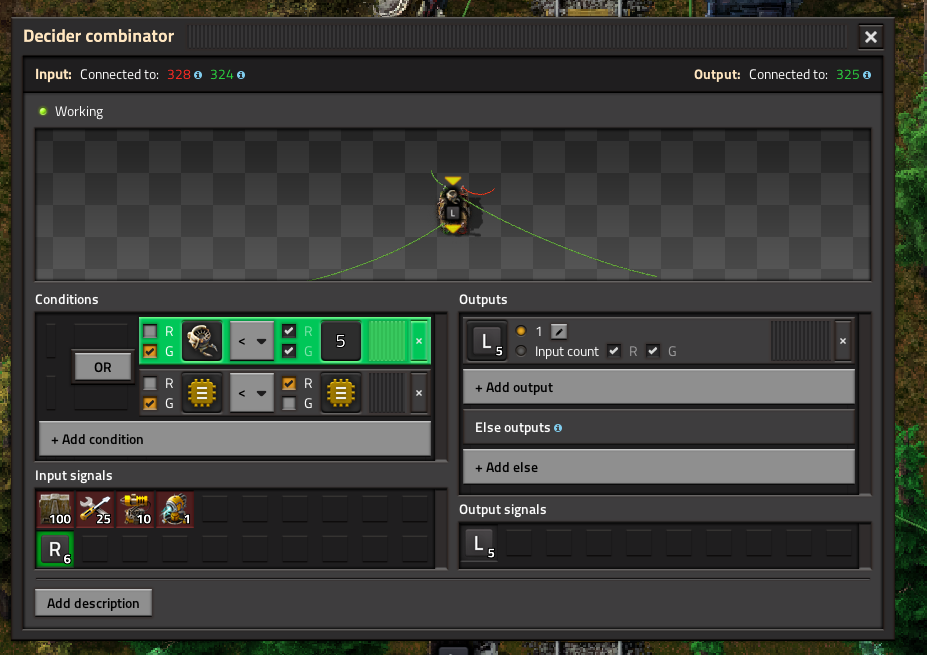The height and width of the screenshot is (655, 927).
Task: Toggle red wire checkbox on second condition's right signal
Action: pyautogui.click(x=289, y=383)
